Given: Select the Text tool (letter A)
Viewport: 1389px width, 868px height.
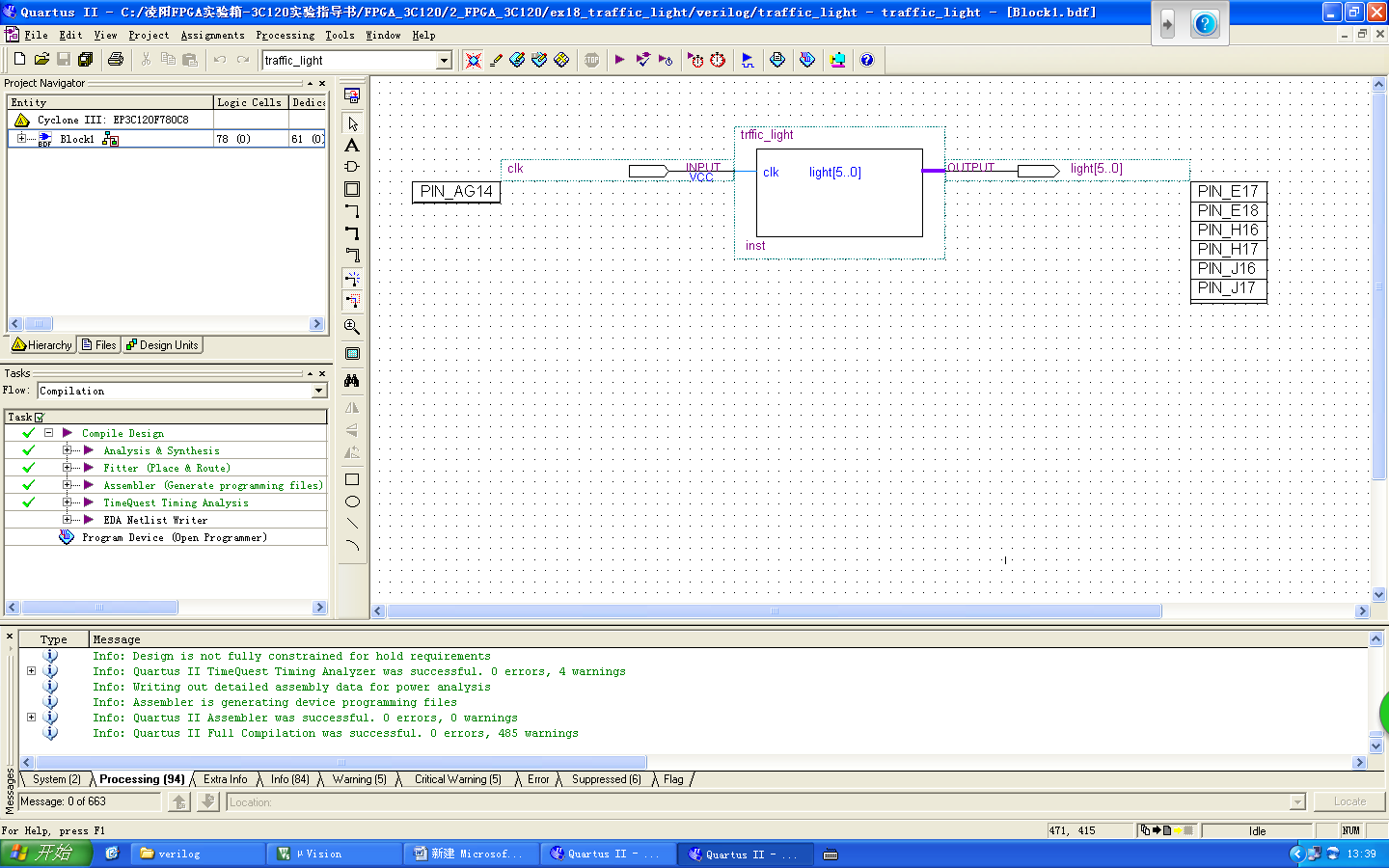Looking at the screenshot, I should click(352, 146).
